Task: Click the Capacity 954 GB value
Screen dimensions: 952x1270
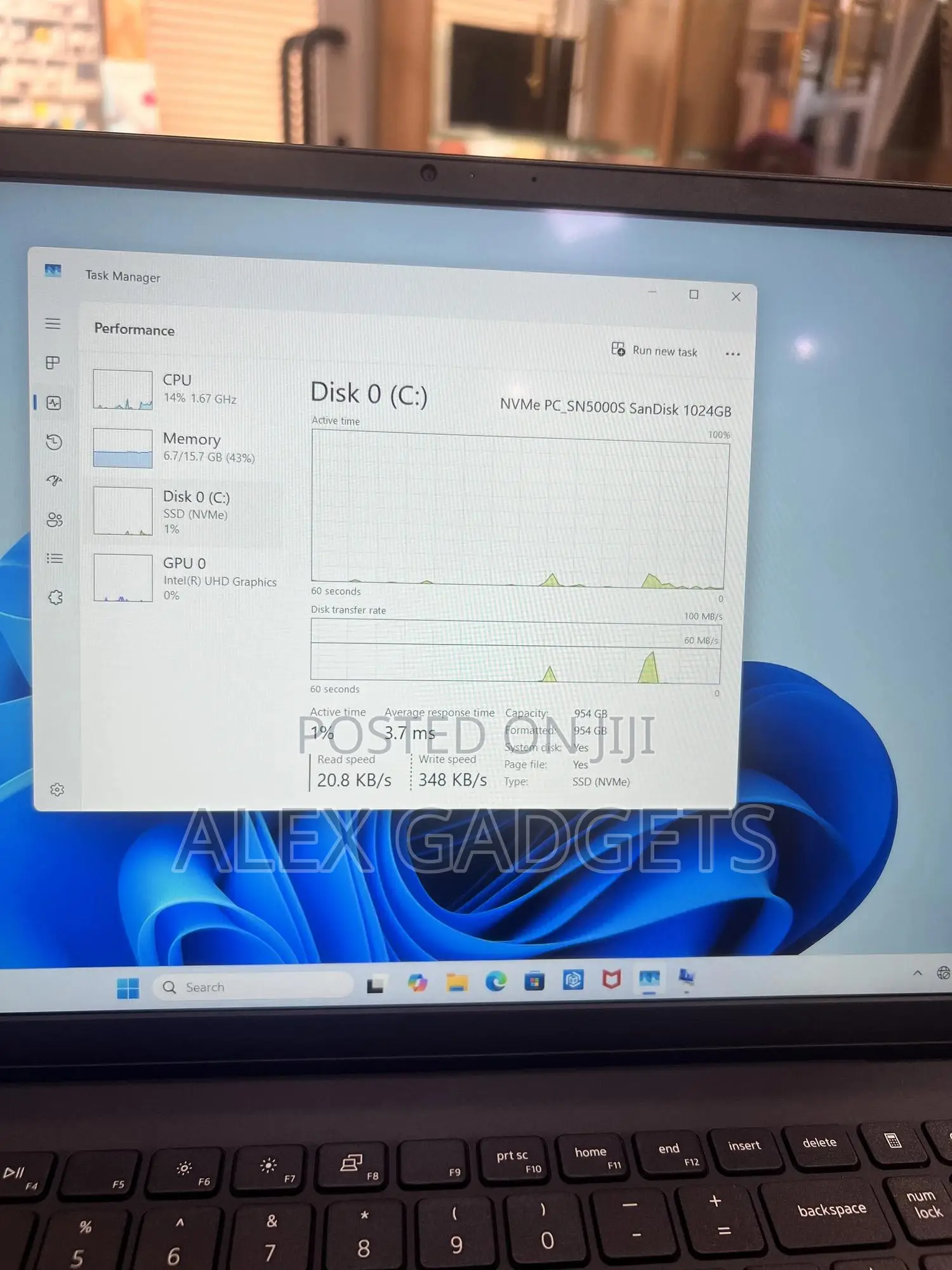Action: point(590,714)
